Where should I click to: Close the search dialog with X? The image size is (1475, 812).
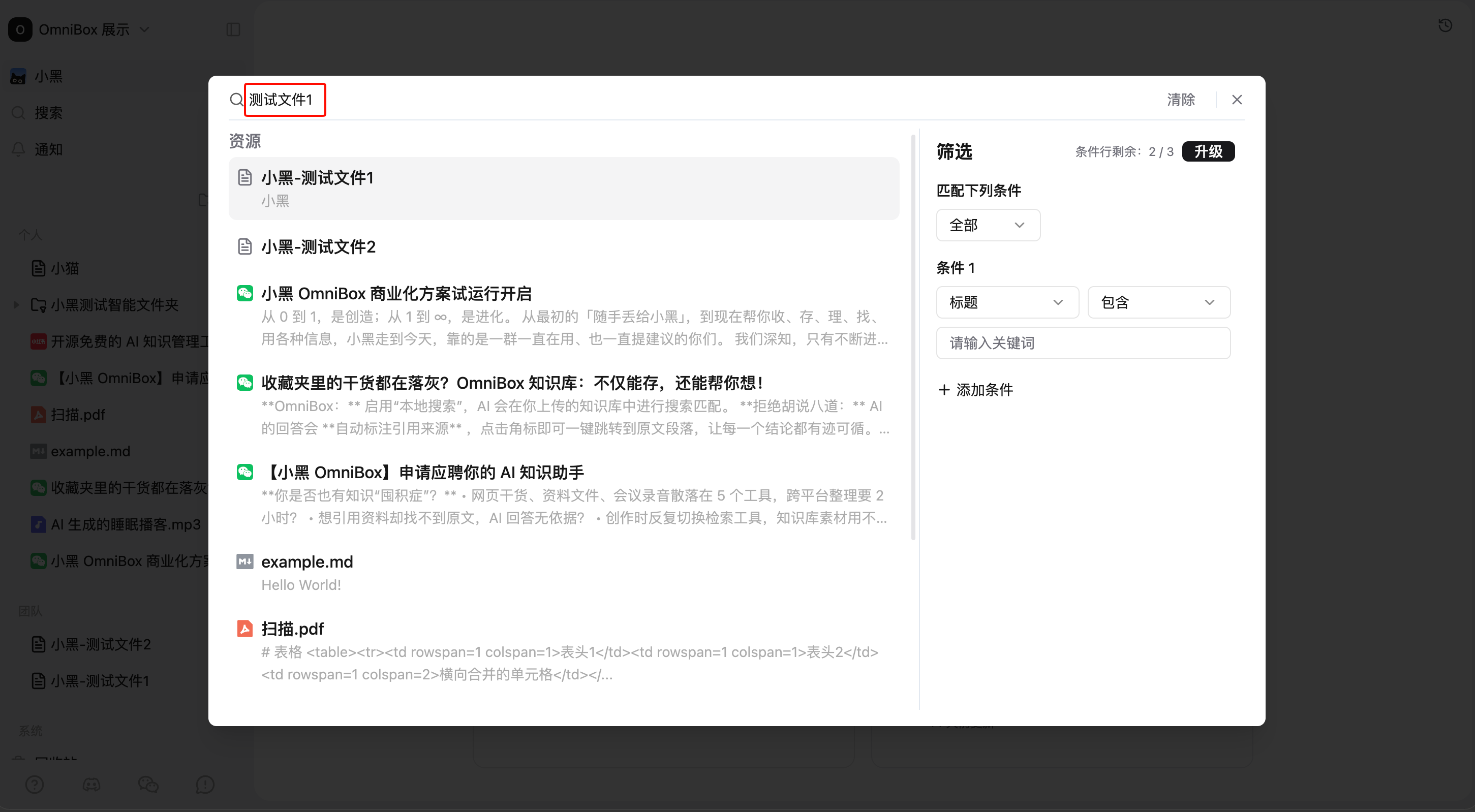1237,100
